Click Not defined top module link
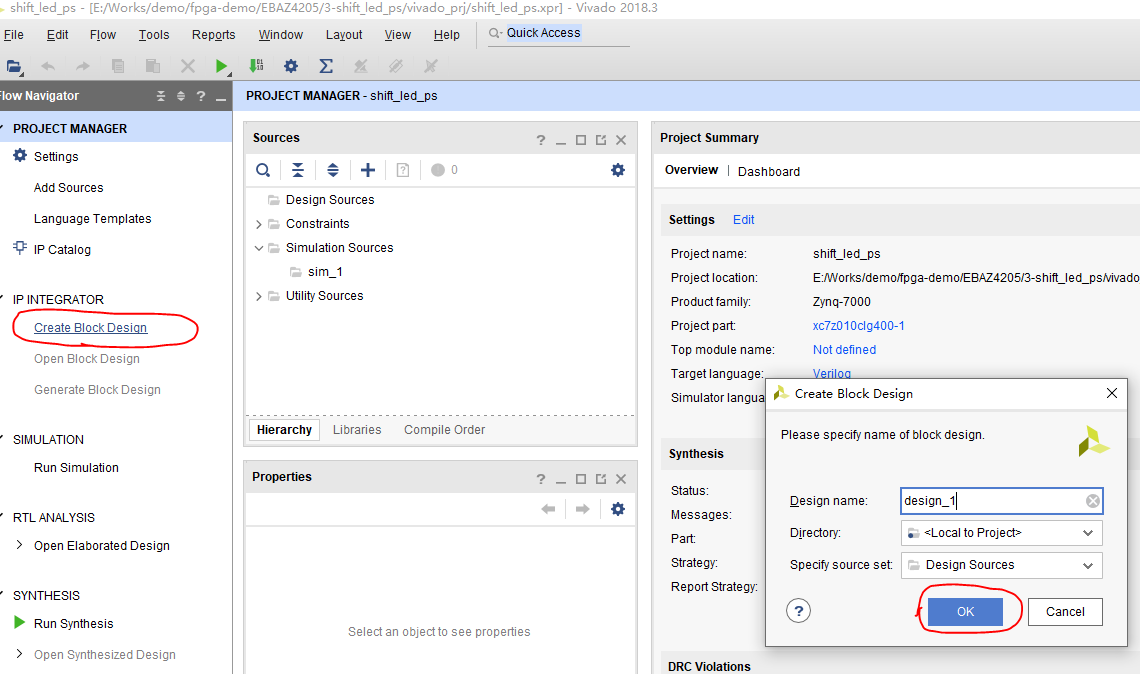Screen dimensions: 1140x674 tap(844, 350)
